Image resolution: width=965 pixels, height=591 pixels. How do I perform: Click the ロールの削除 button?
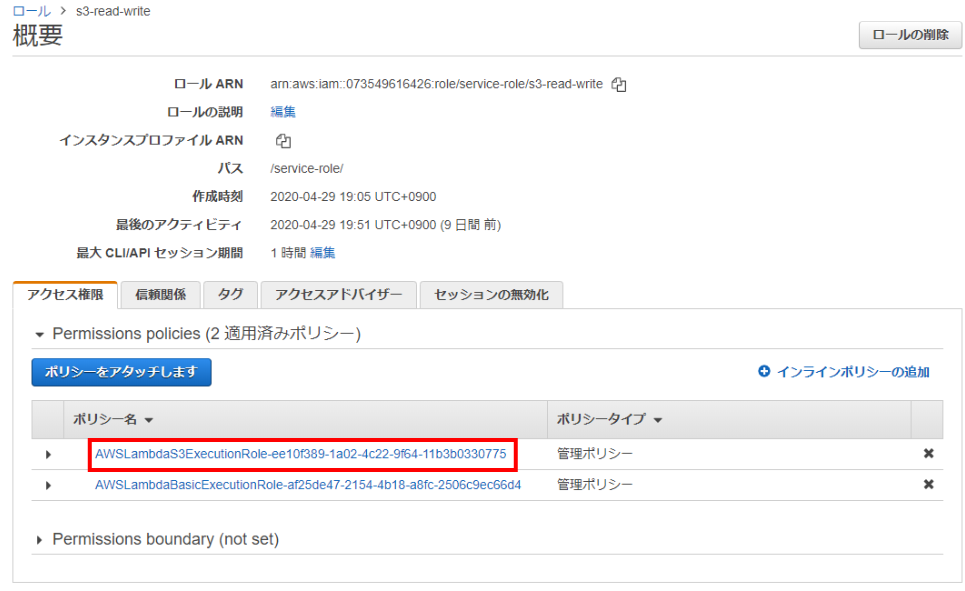click(x=910, y=35)
